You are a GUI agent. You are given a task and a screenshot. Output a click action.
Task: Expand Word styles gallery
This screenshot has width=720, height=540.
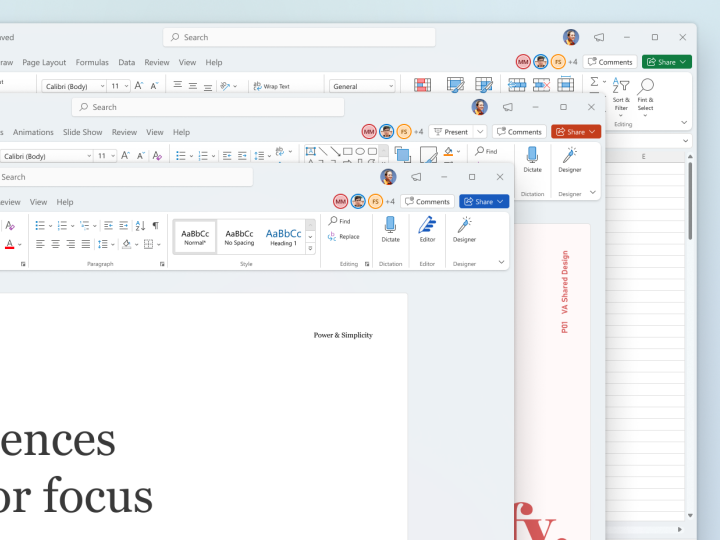310,248
